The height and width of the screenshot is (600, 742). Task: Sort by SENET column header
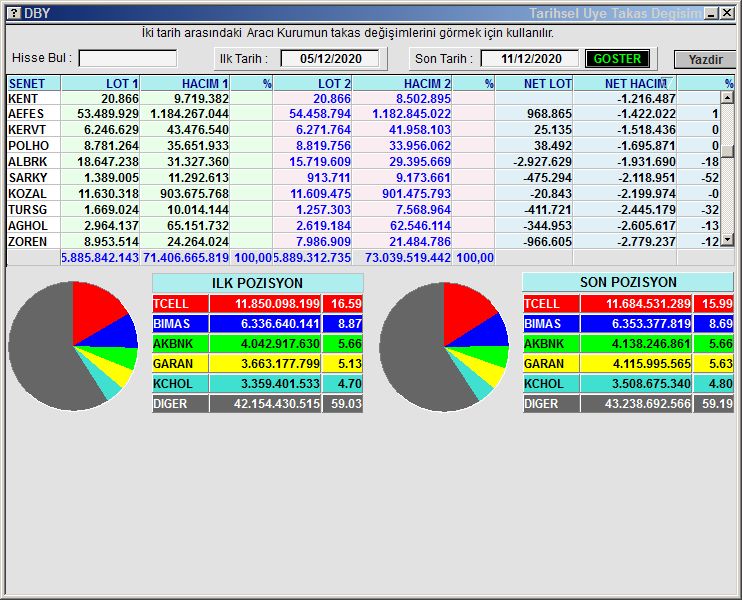click(33, 83)
